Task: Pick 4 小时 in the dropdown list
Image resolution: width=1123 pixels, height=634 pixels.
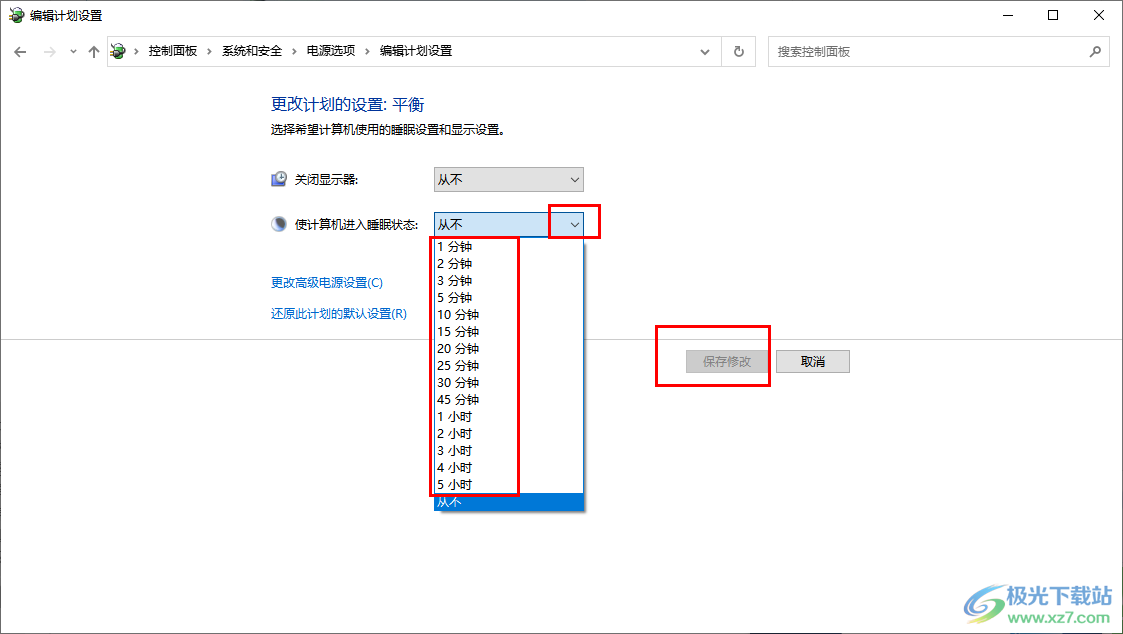Action: coord(509,468)
